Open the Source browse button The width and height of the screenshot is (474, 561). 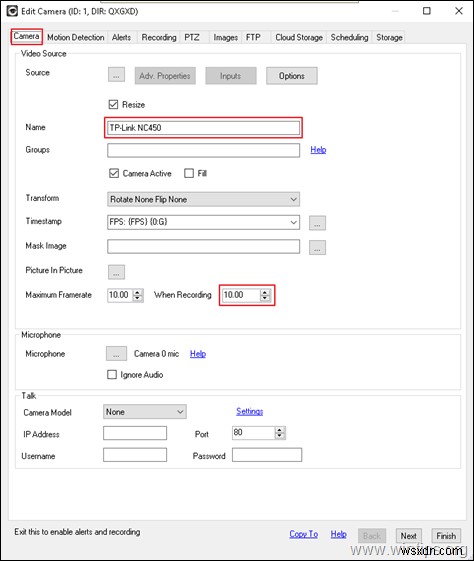[116, 75]
